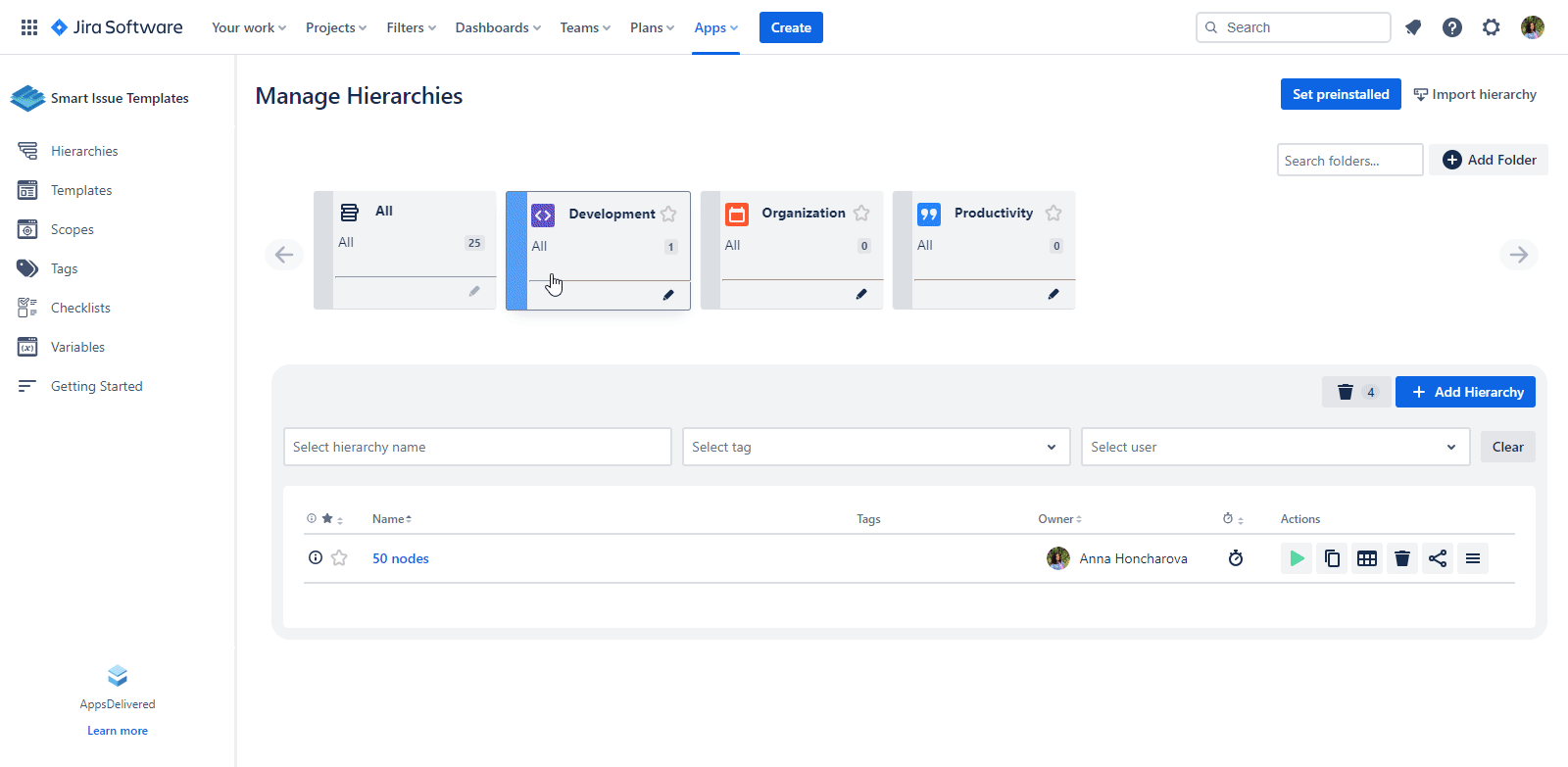Star the 50 nodes hierarchy as favorite
This screenshot has width=1568, height=767.
click(339, 558)
